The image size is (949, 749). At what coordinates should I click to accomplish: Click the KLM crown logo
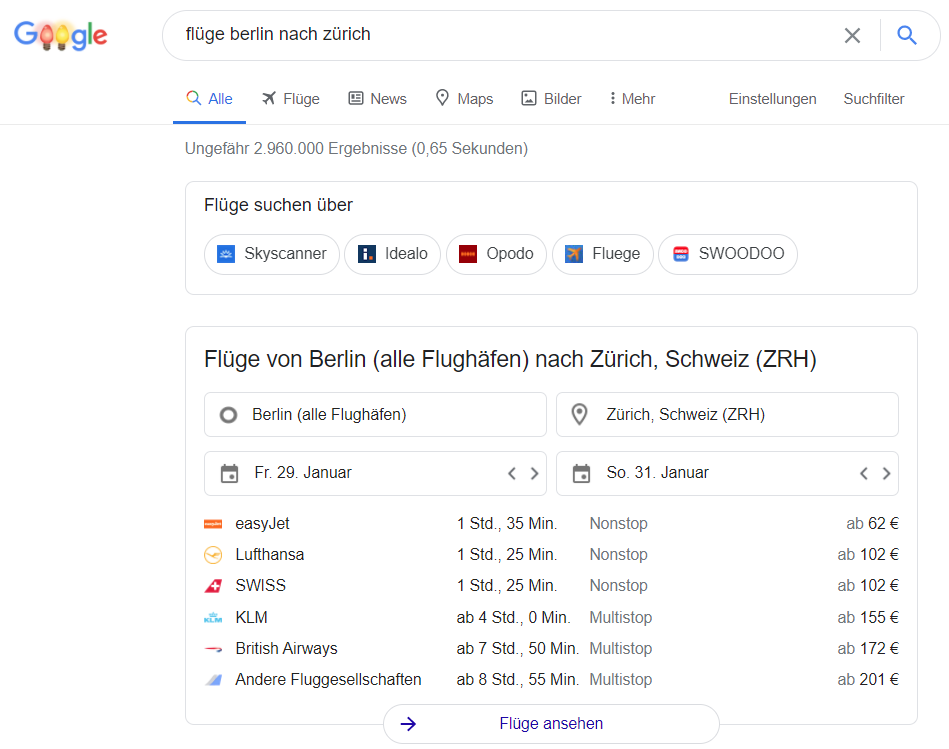pyautogui.click(x=213, y=618)
